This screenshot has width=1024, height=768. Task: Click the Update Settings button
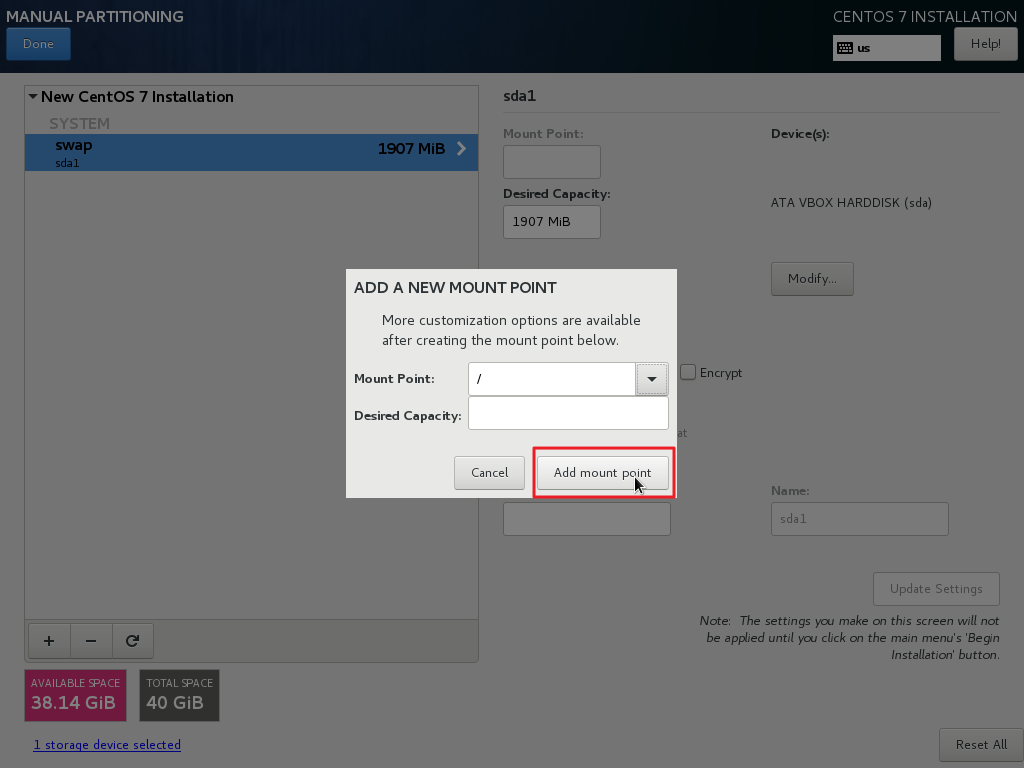point(936,589)
